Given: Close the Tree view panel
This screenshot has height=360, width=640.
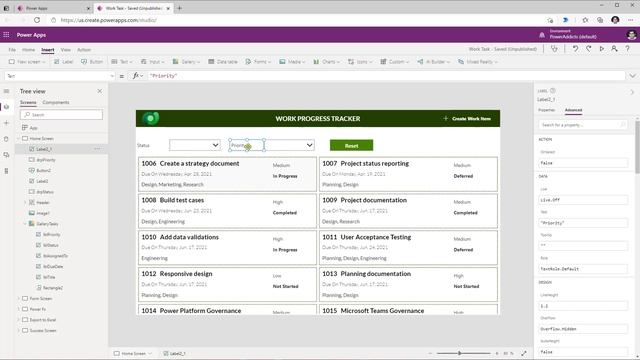Looking at the screenshot, I should coord(100,91).
